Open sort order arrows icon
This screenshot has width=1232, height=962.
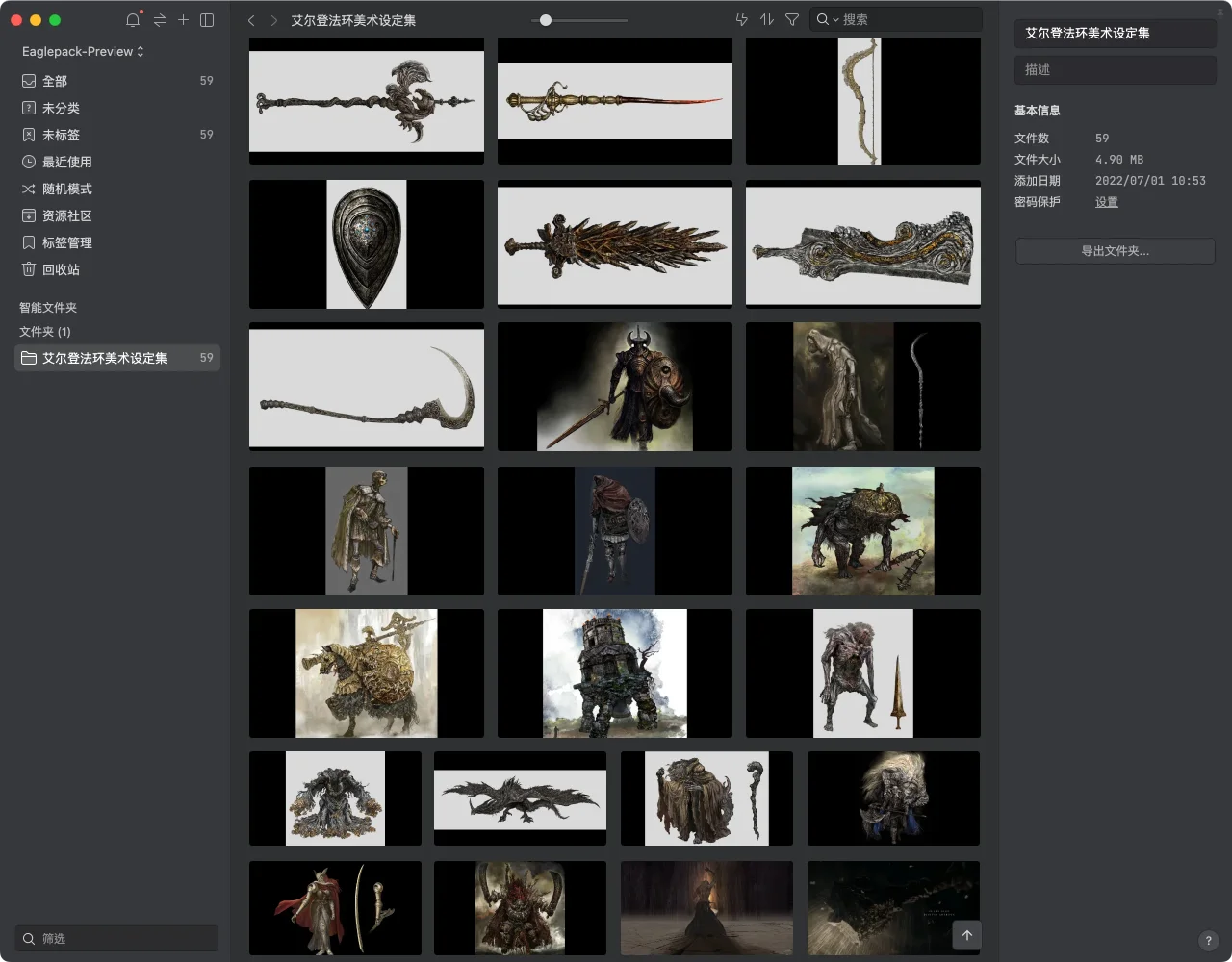click(767, 19)
